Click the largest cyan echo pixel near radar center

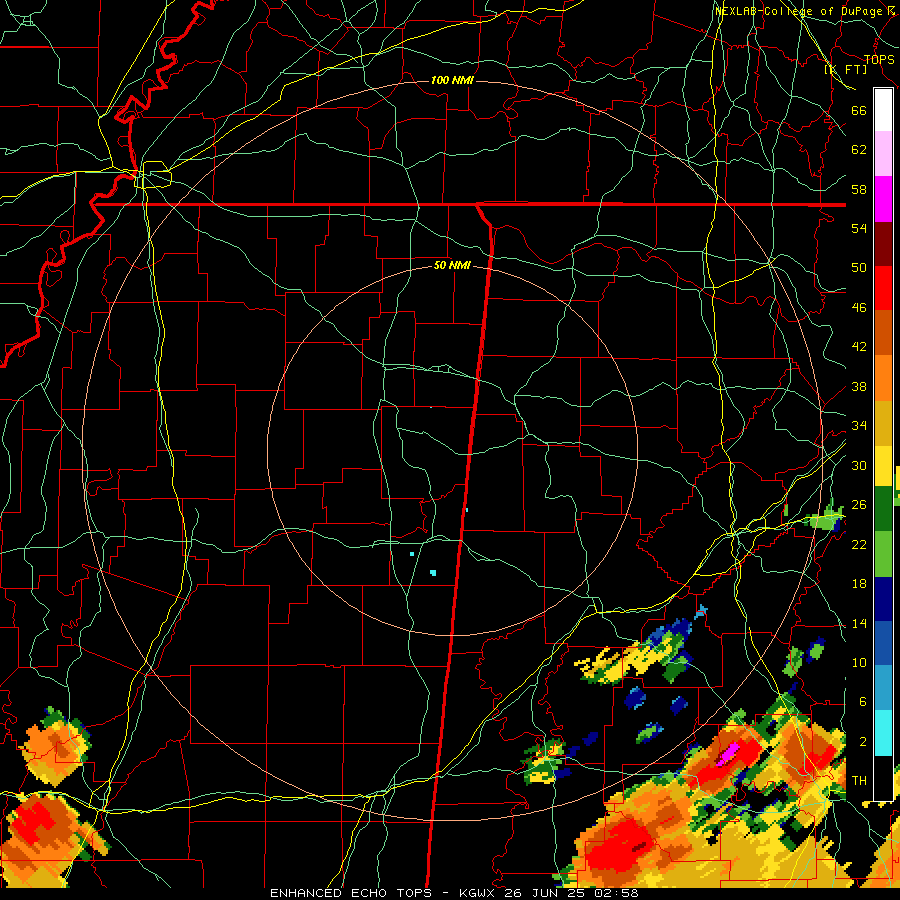tap(433, 573)
